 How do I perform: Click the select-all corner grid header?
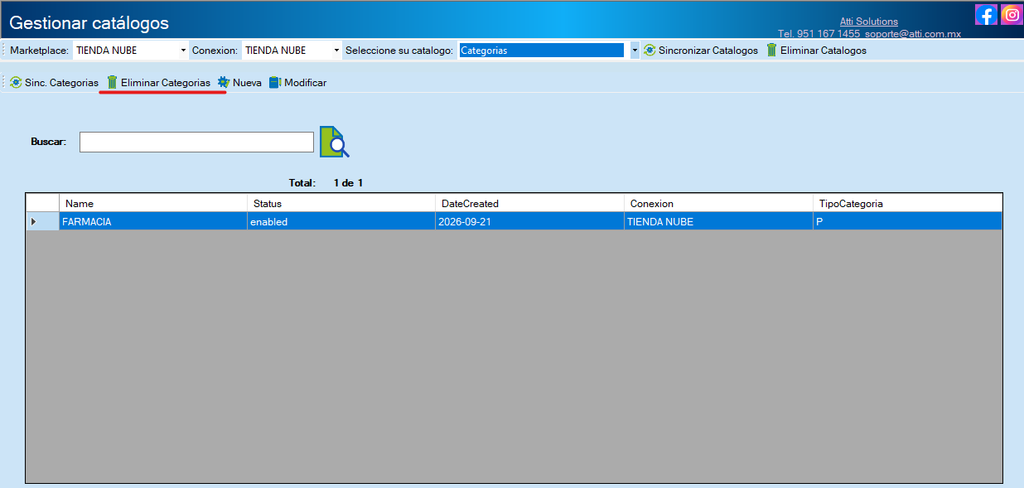42,203
